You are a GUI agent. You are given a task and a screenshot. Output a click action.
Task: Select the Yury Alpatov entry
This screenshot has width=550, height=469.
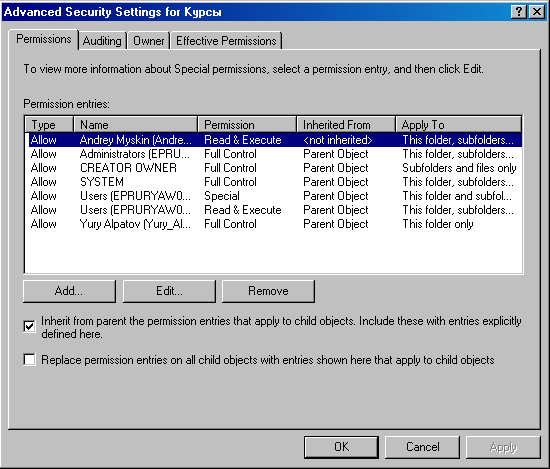[x=275, y=224]
